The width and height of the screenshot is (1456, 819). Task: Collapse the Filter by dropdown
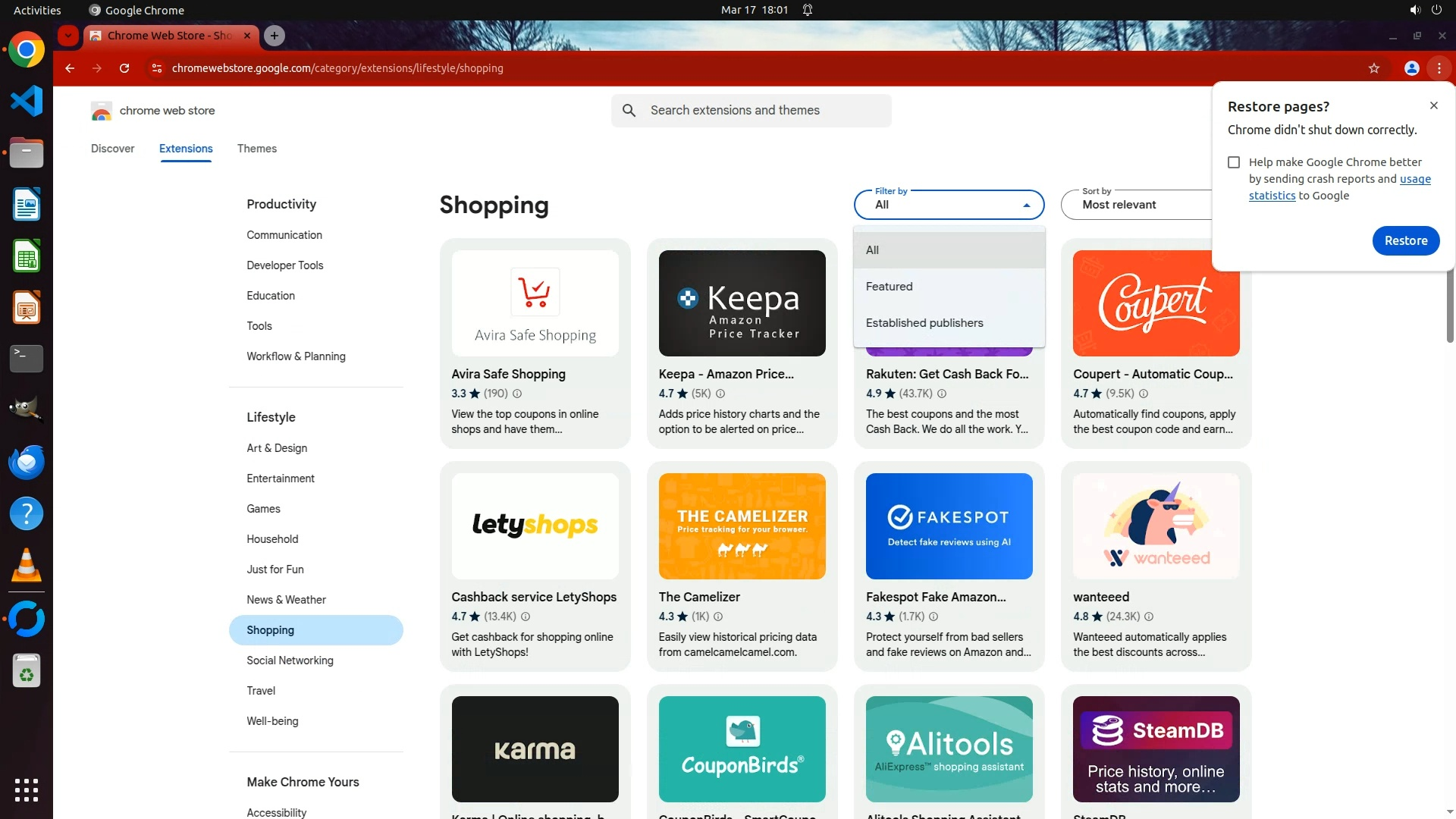click(949, 205)
